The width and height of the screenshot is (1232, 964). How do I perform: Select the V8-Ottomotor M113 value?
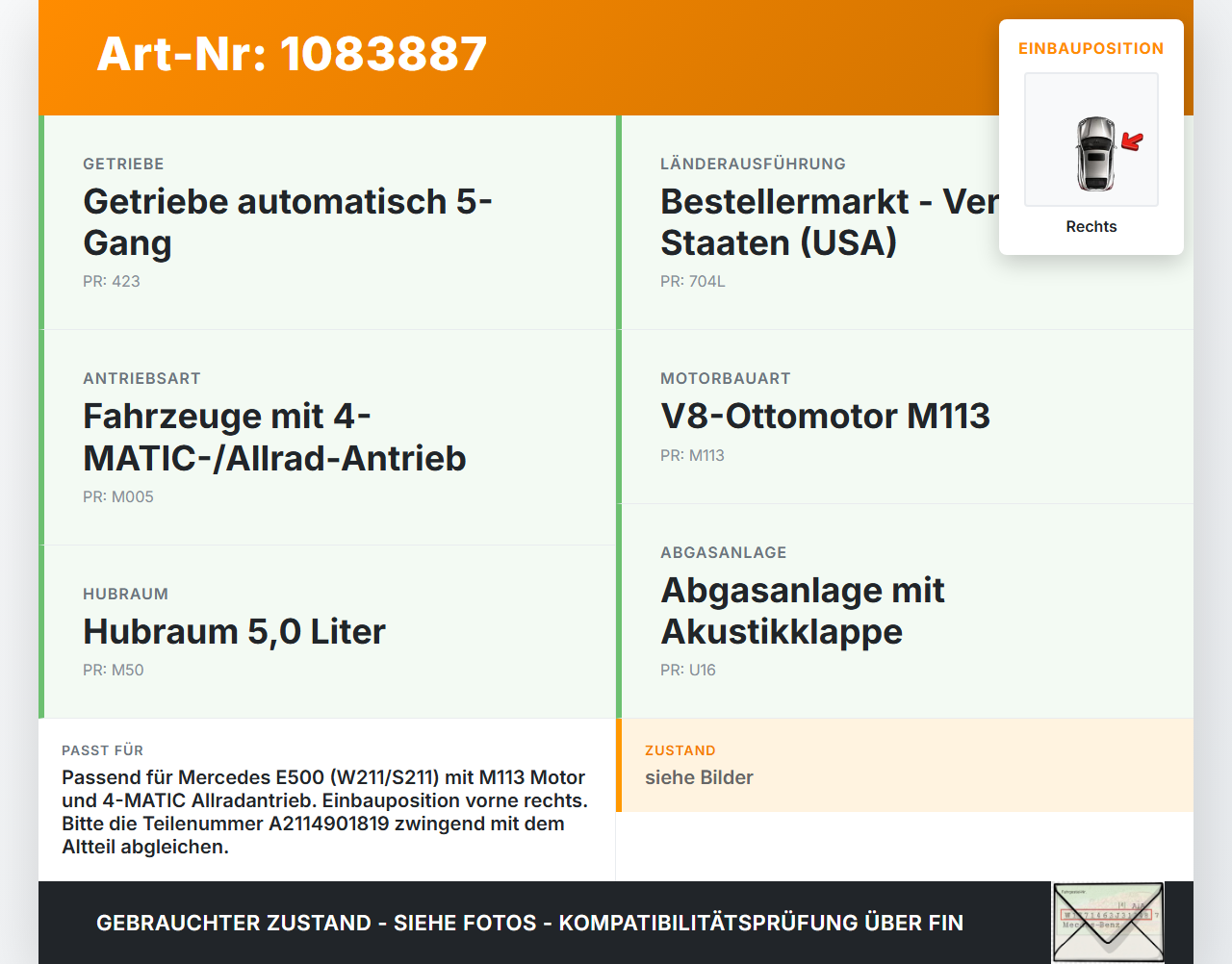825,416
